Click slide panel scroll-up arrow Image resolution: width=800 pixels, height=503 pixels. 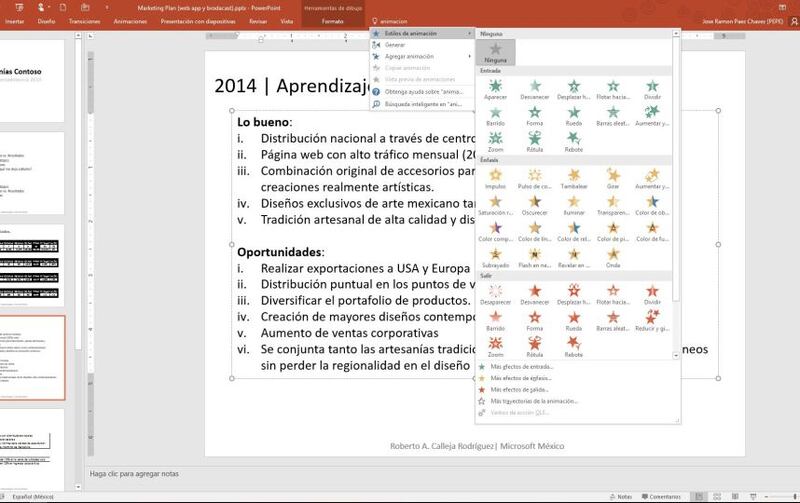click(x=78, y=36)
